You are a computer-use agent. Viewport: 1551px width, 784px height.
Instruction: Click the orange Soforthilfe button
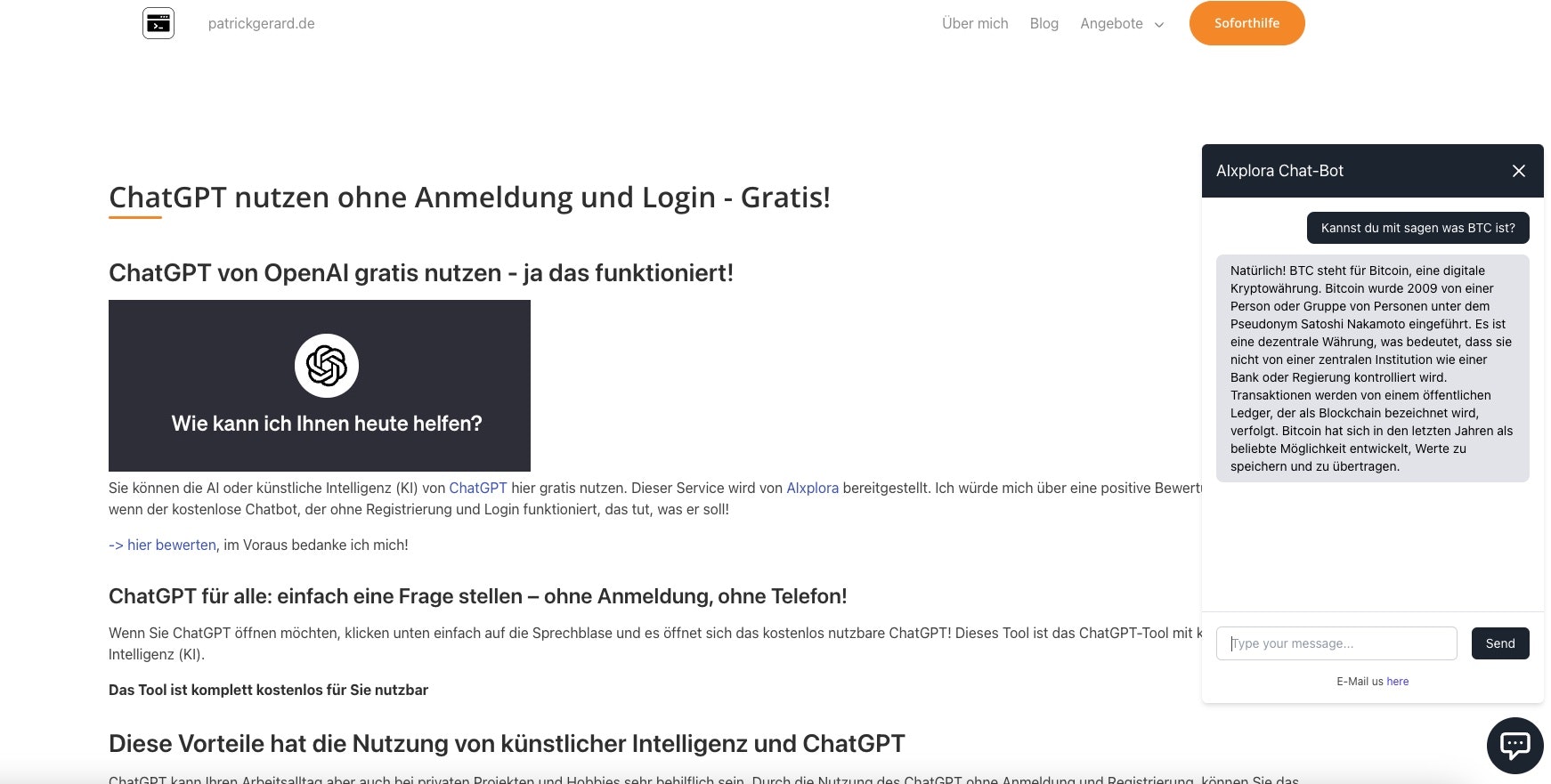pos(1246,23)
